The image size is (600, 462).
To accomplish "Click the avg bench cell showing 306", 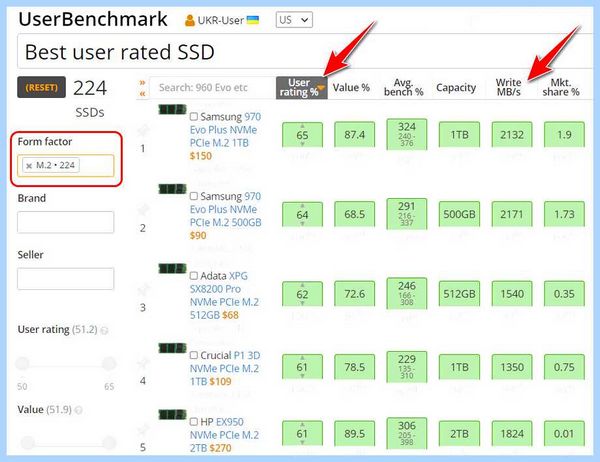I will 407,433.
